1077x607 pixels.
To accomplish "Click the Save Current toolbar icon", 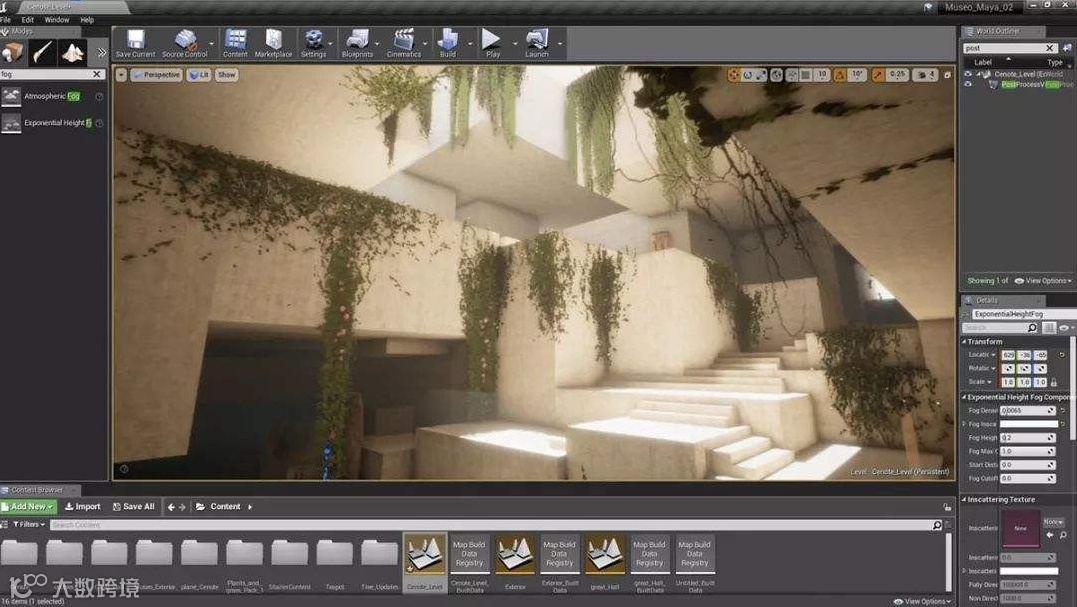I will [x=135, y=42].
